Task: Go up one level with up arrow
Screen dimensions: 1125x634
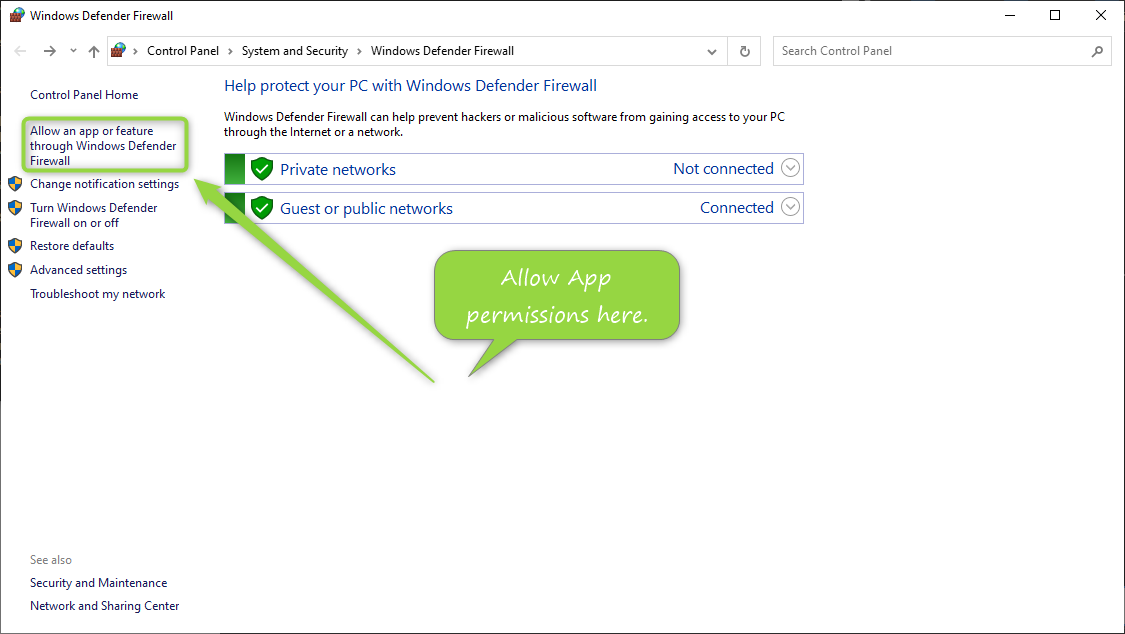Action: 94,51
